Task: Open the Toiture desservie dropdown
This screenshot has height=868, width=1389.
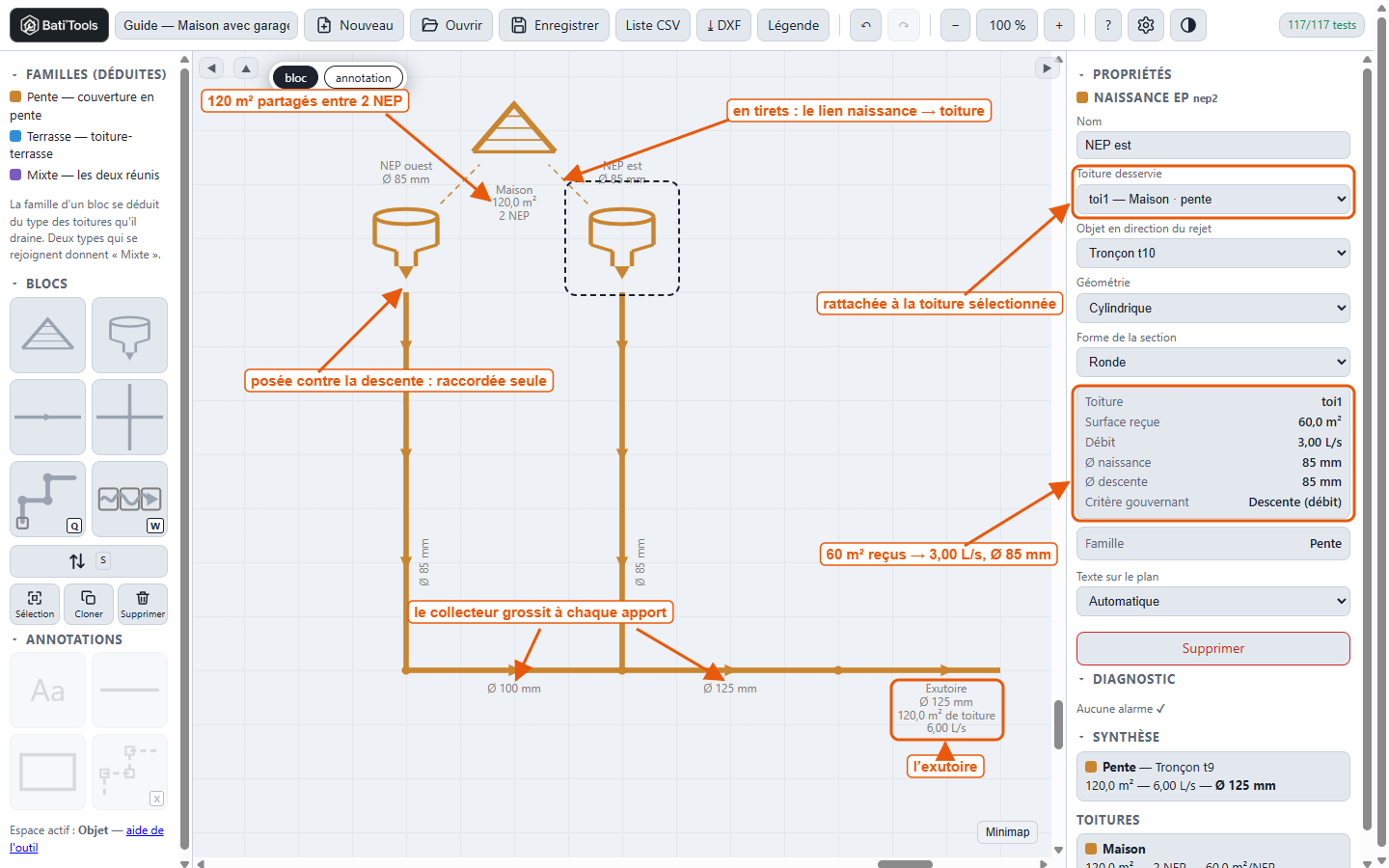Action: (1213, 199)
